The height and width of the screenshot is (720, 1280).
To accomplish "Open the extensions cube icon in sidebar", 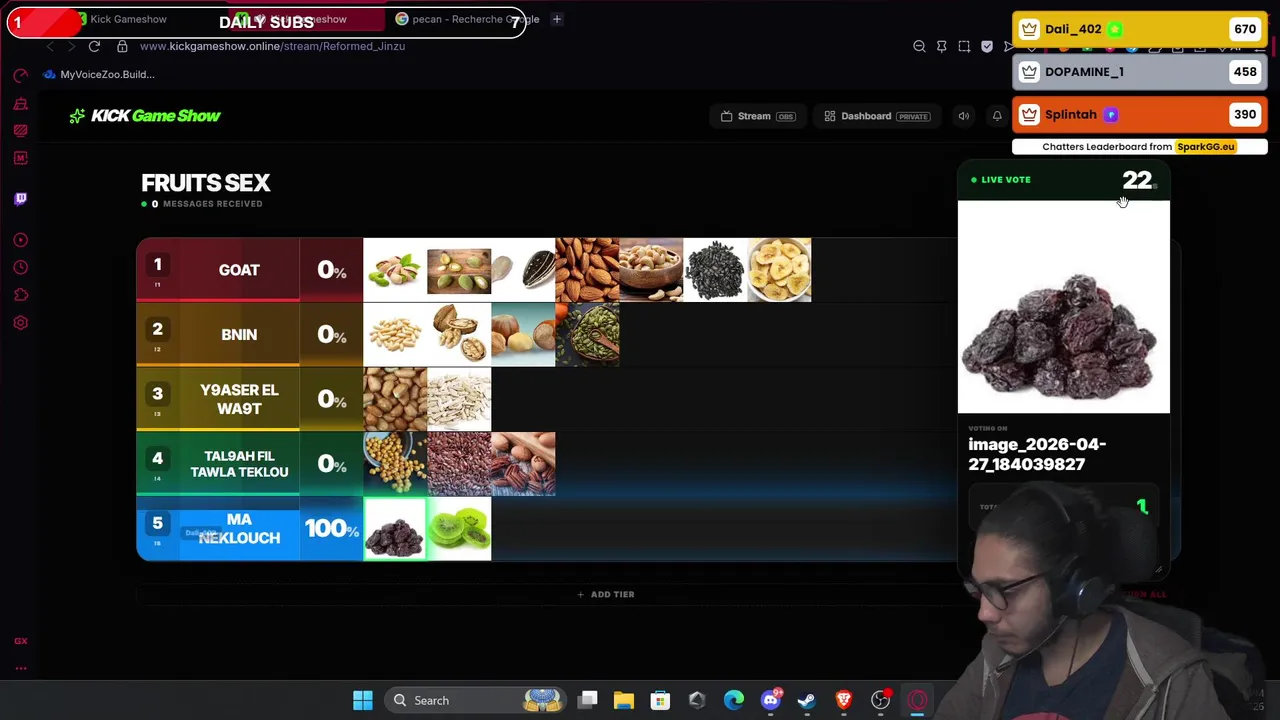I will (20, 295).
